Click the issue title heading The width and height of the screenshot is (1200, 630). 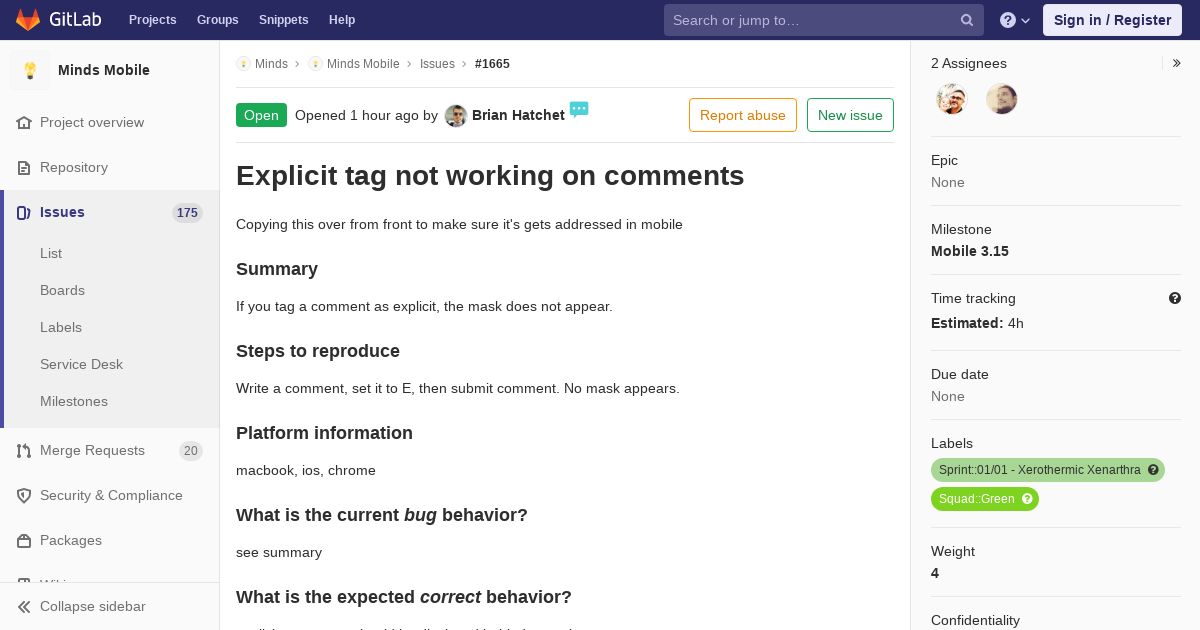490,176
